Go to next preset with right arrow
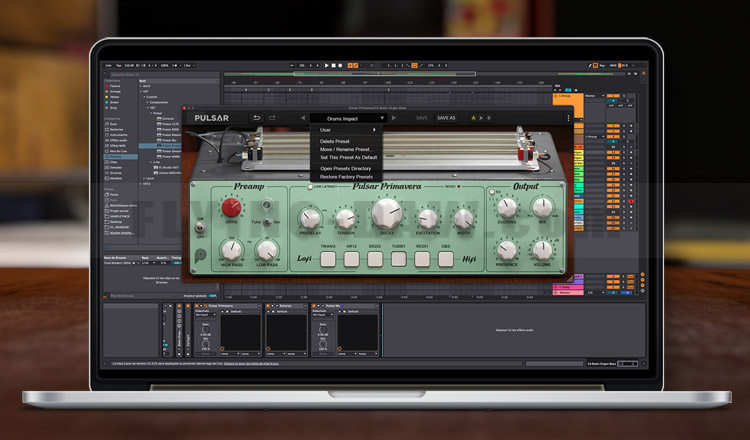750x440 pixels. (394, 118)
